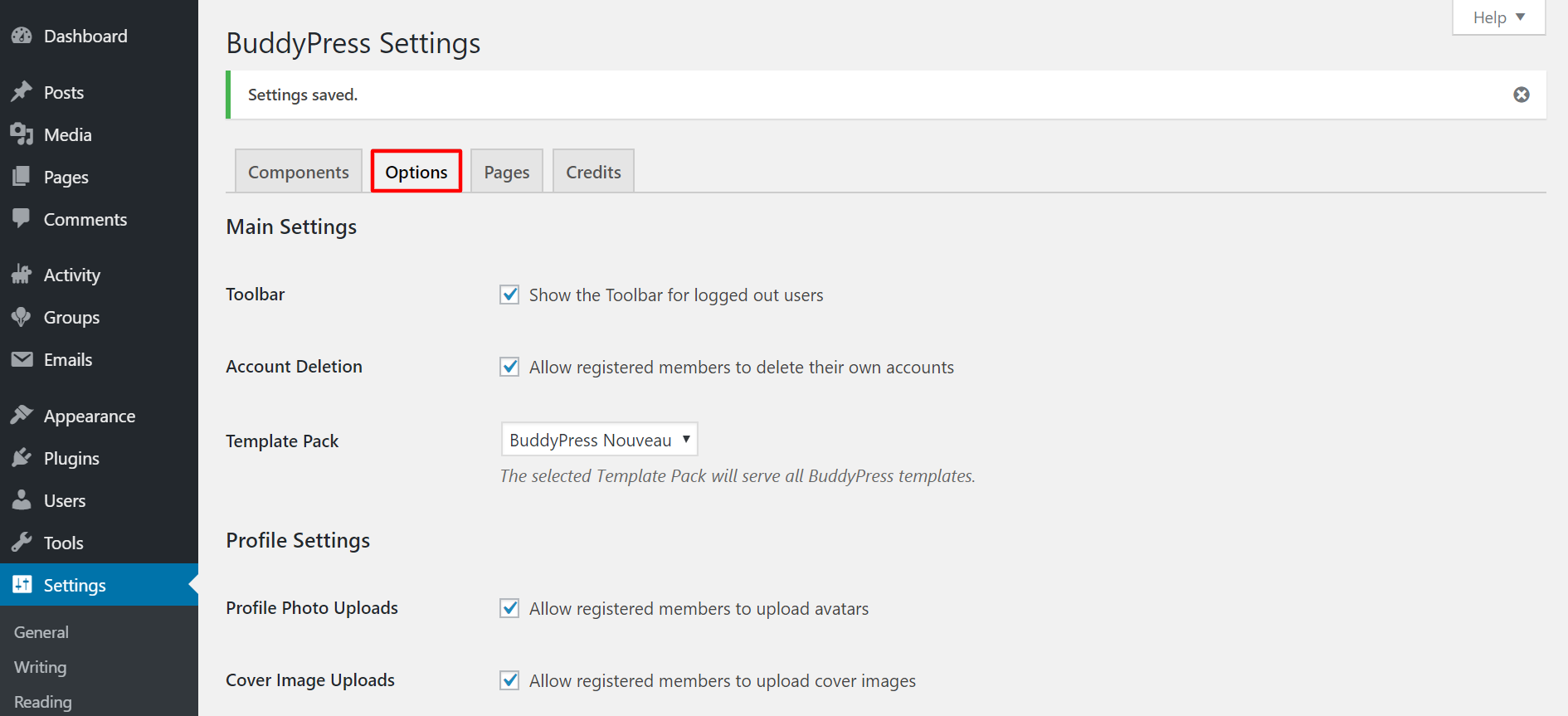
Task: Dismiss the Settings saved notice
Action: 1522,95
